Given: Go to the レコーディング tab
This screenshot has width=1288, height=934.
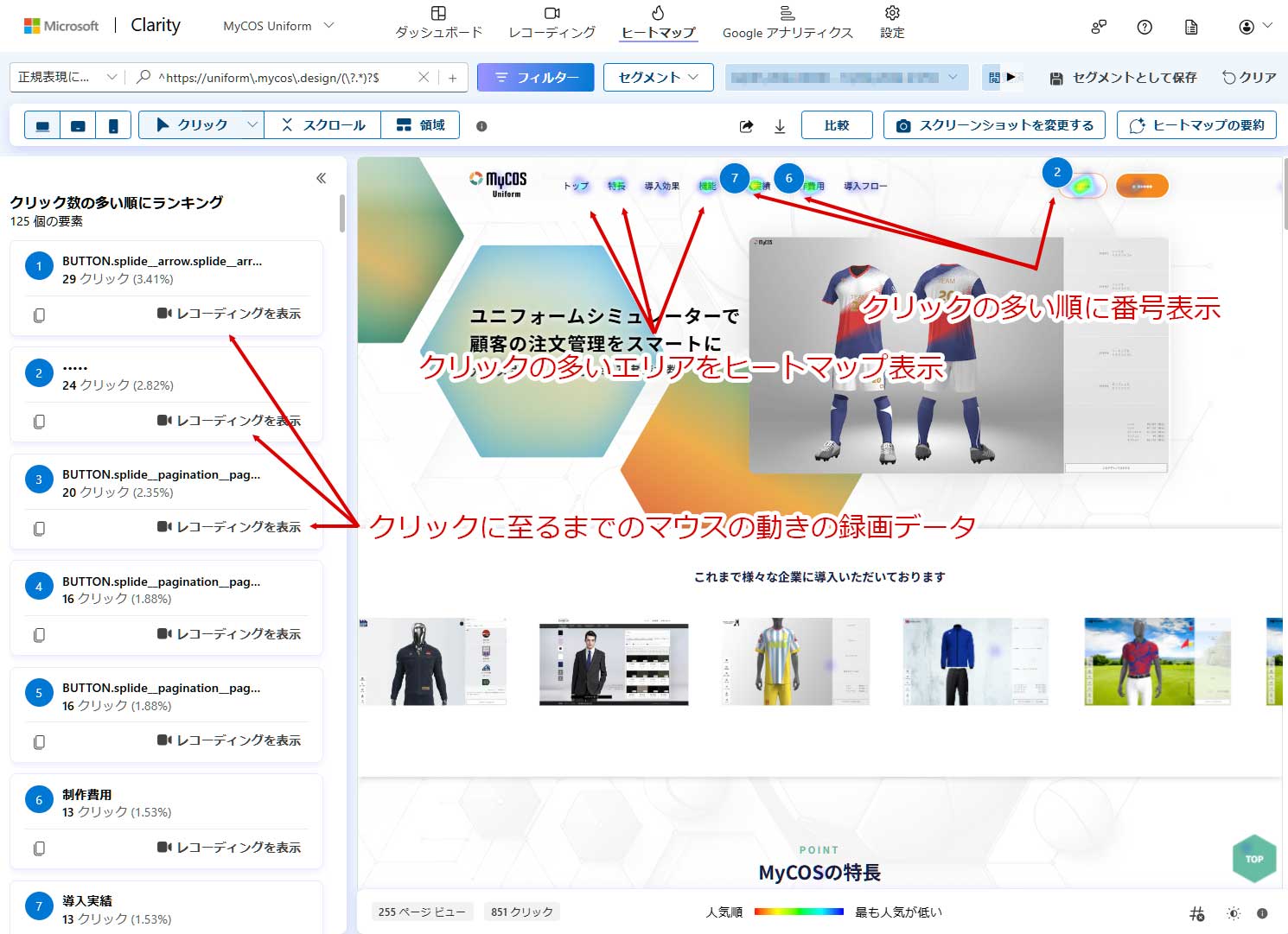Looking at the screenshot, I should click(x=552, y=22).
